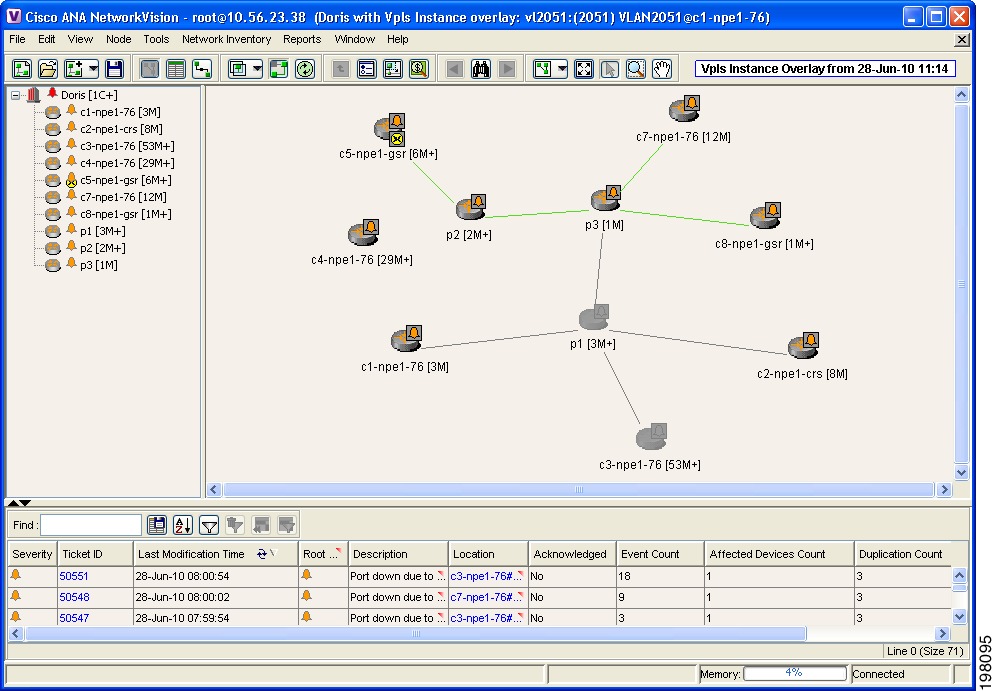Open the Help menu
Screen dimensions: 996x691
point(398,39)
